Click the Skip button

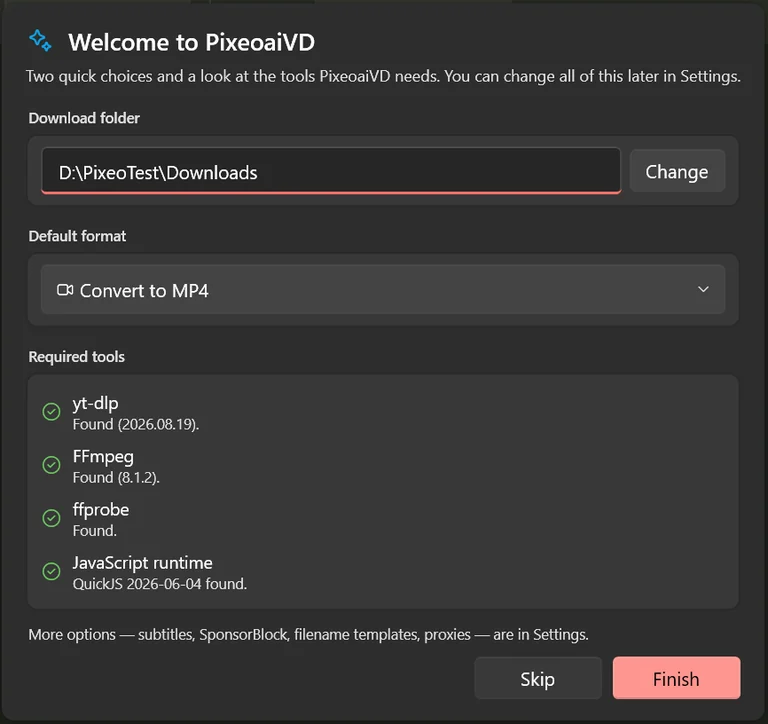(x=538, y=678)
